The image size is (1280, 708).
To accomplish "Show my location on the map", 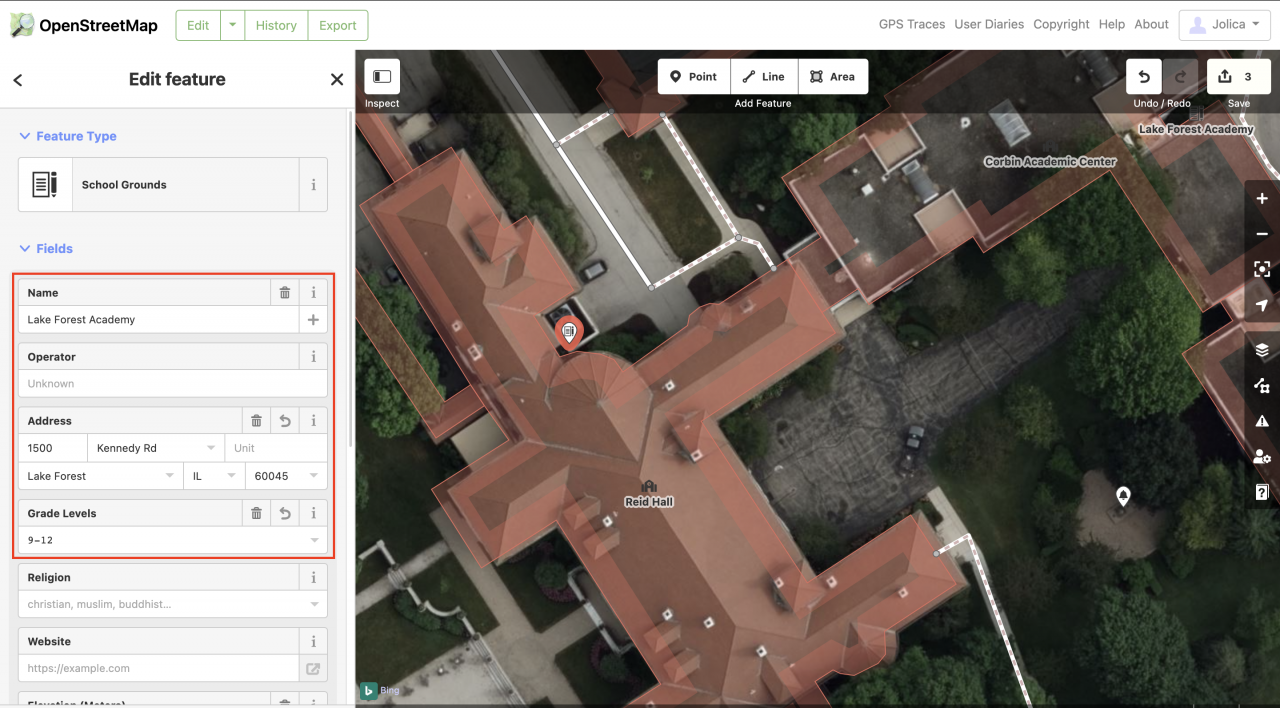I will click(x=1262, y=306).
